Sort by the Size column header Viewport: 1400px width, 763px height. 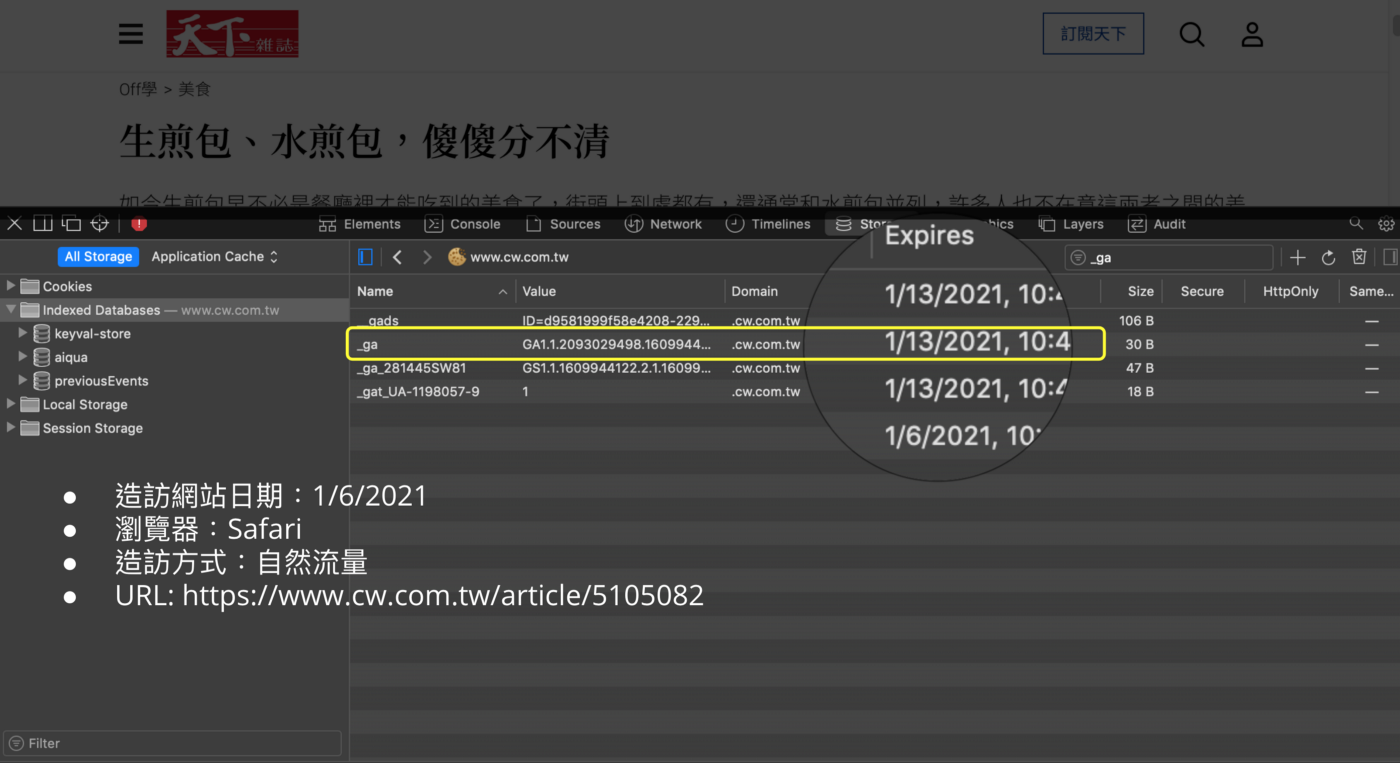tap(1131, 291)
